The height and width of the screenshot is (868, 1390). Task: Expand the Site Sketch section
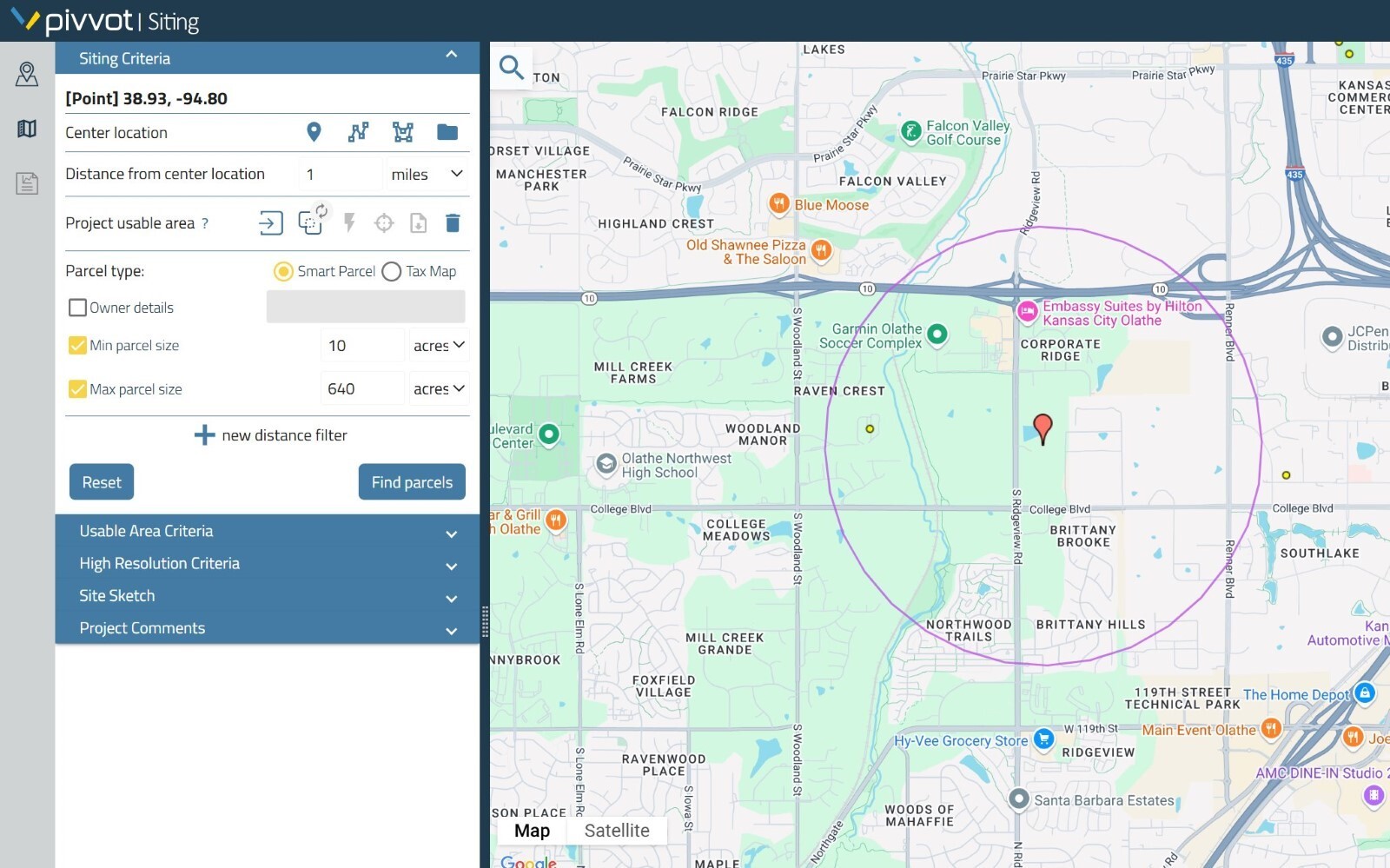267,596
